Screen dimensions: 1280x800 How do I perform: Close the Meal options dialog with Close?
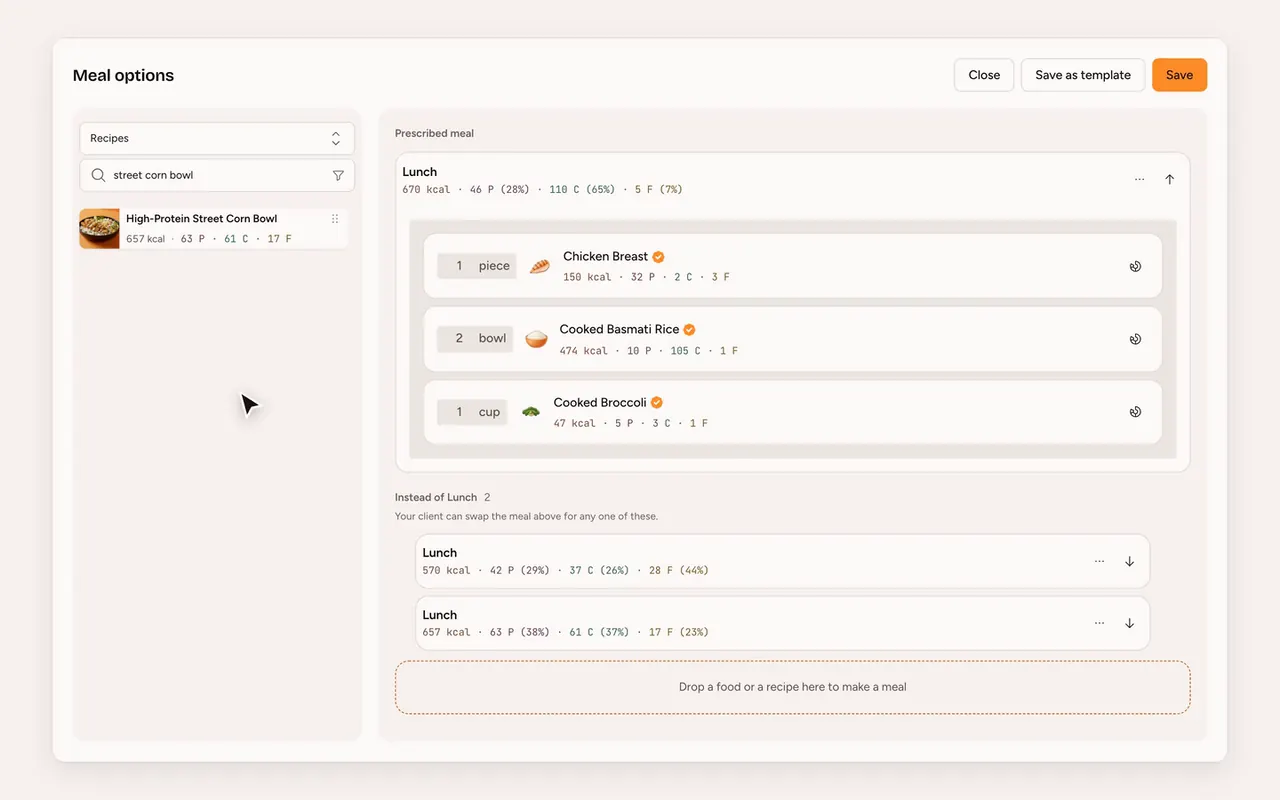tap(984, 75)
